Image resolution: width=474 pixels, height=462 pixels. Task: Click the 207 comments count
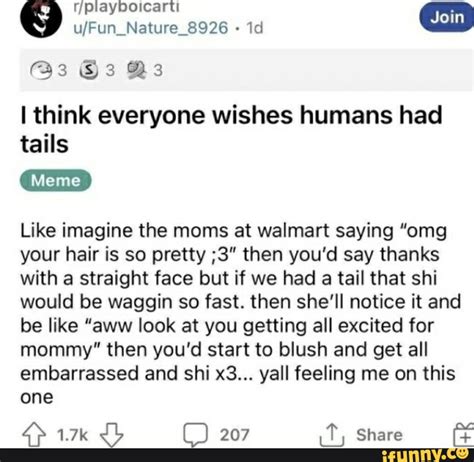(235, 435)
